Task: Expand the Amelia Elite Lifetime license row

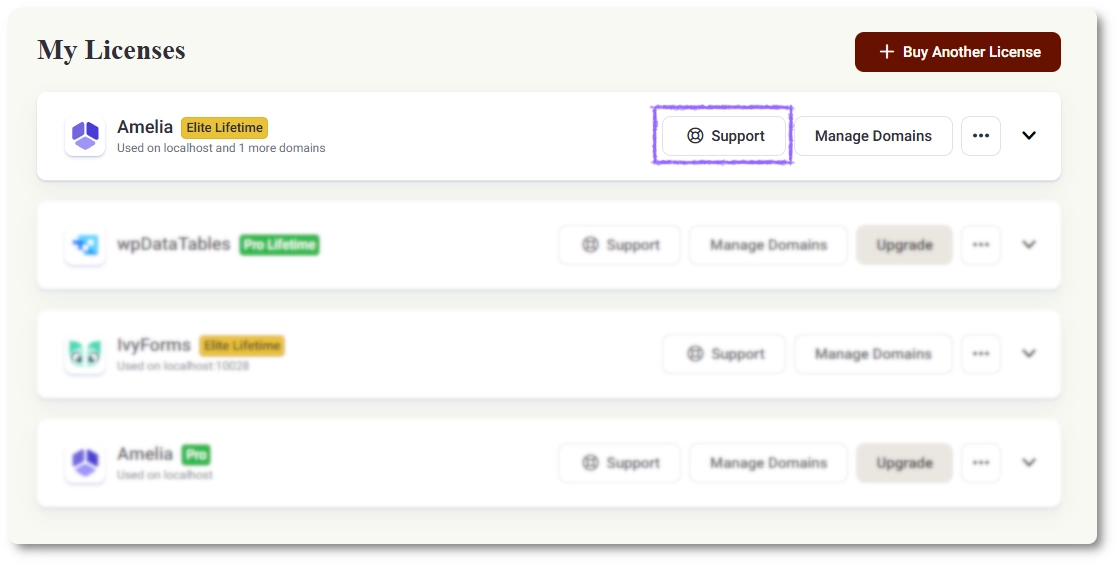Action: click(1029, 136)
